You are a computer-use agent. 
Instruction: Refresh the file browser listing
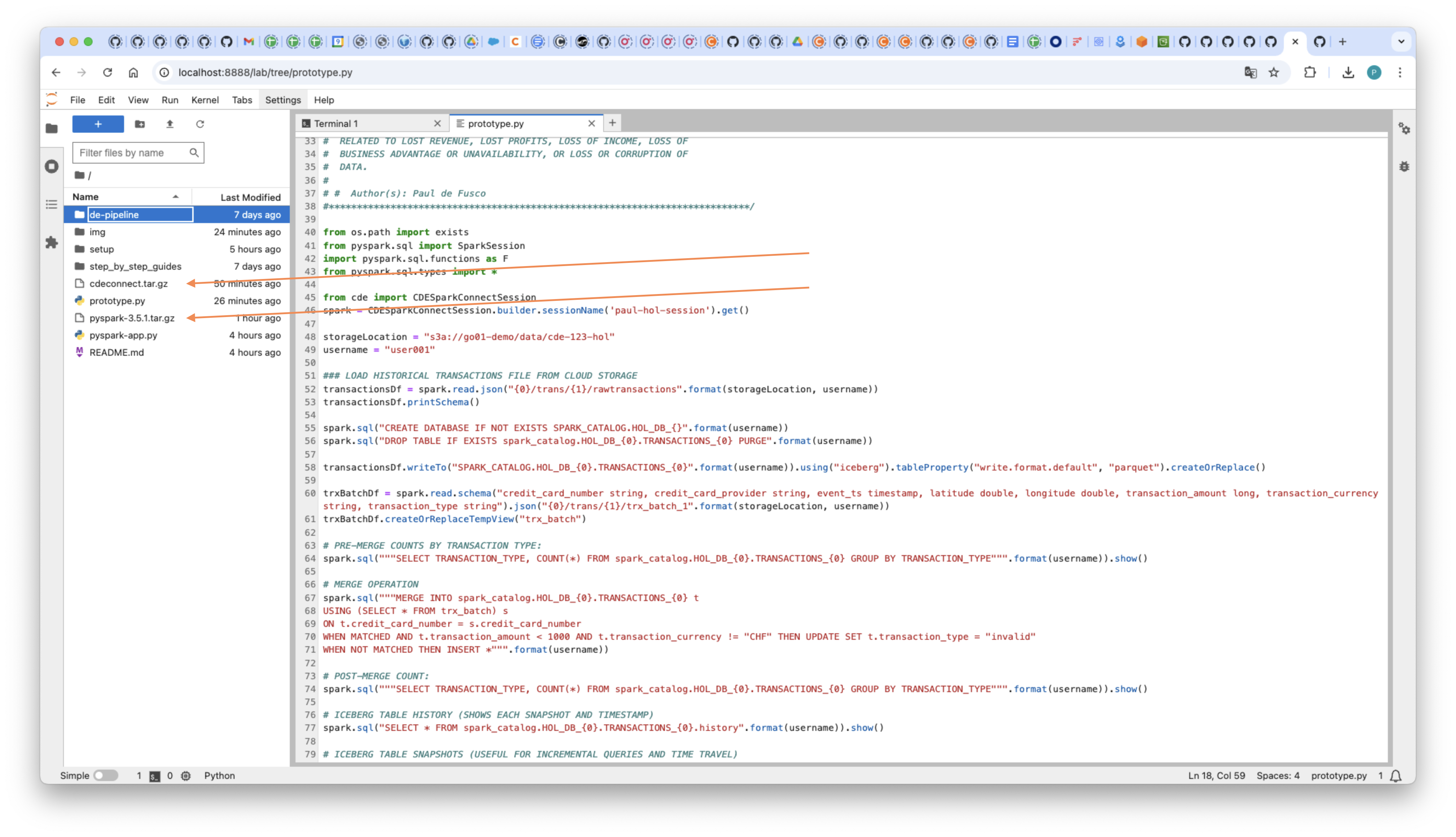point(200,124)
